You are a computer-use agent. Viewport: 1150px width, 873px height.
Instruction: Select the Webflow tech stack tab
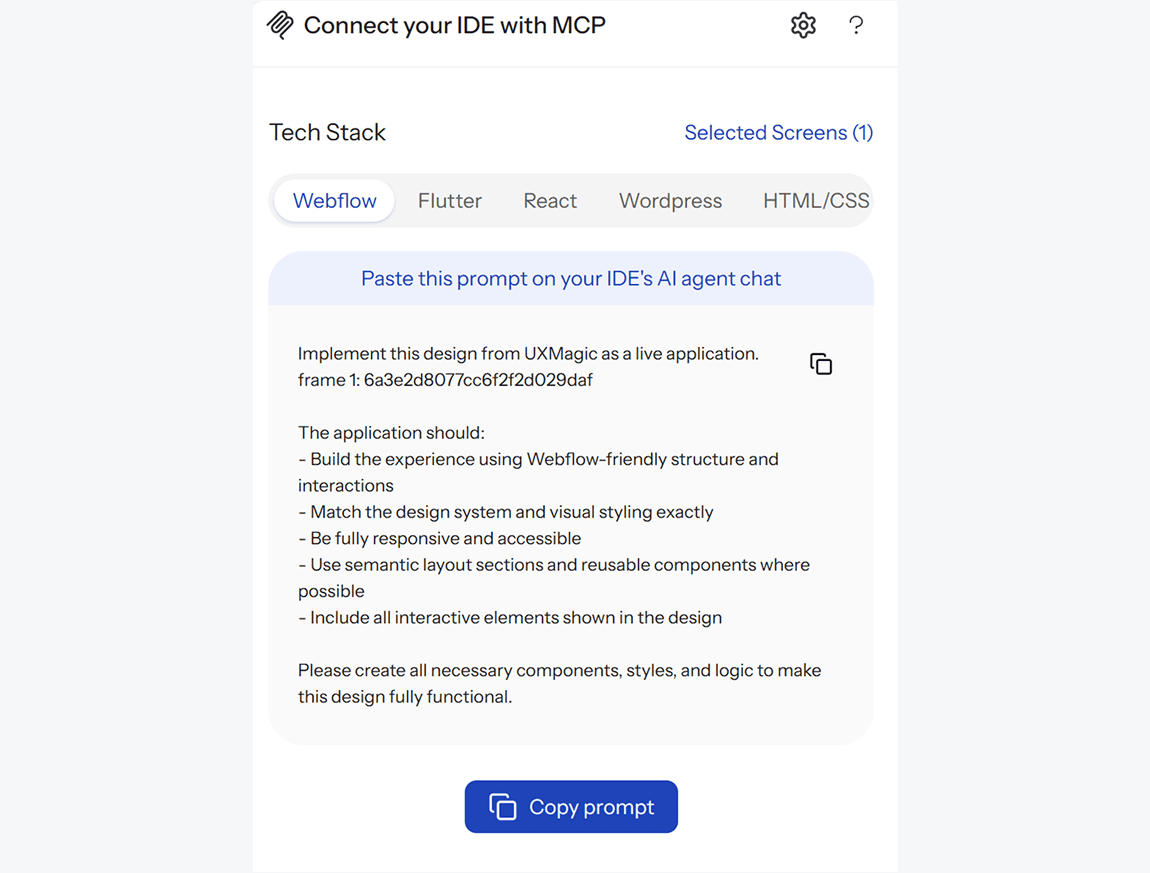pyautogui.click(x=334, y=200)
